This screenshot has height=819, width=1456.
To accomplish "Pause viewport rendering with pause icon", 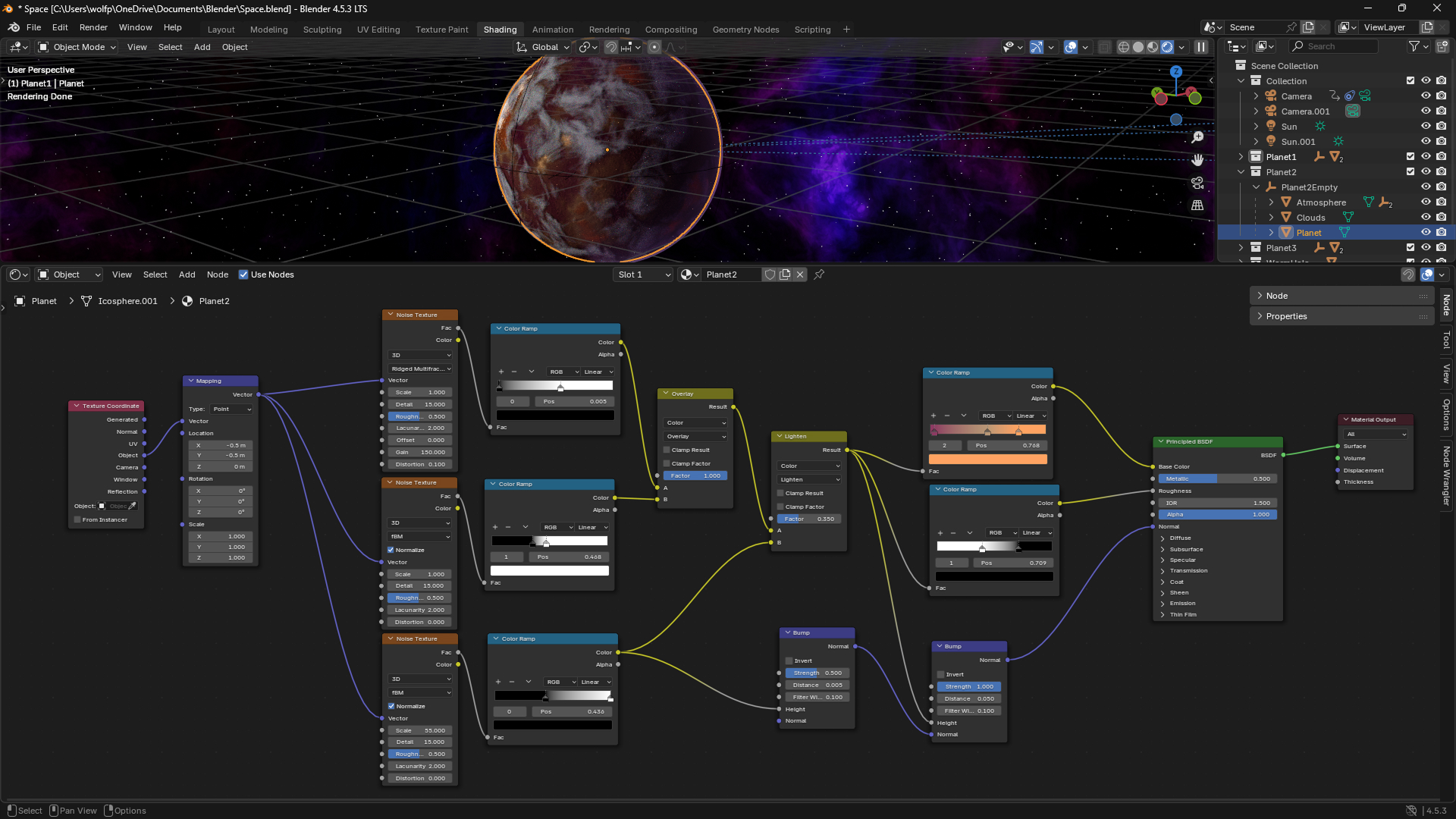I will coord(1201,47).
